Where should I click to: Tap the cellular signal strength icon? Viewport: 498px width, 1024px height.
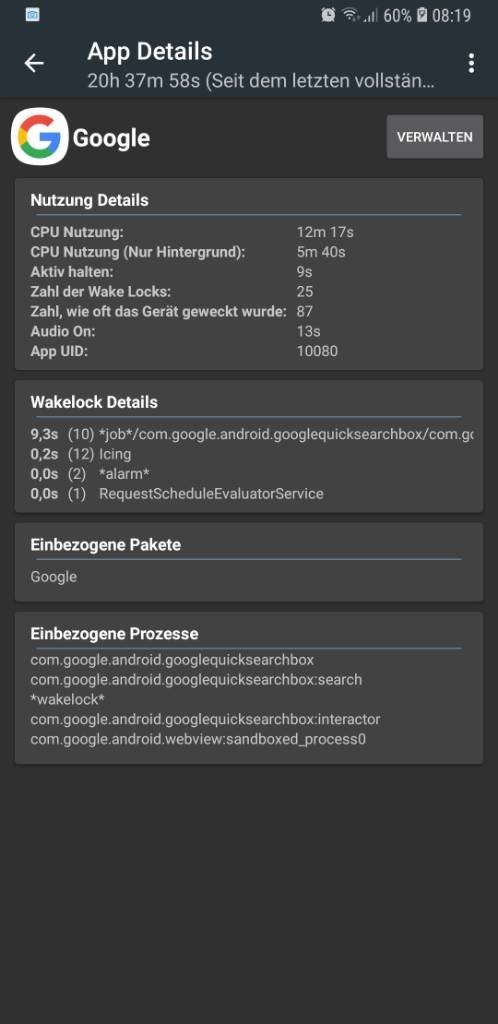[371, 15]
